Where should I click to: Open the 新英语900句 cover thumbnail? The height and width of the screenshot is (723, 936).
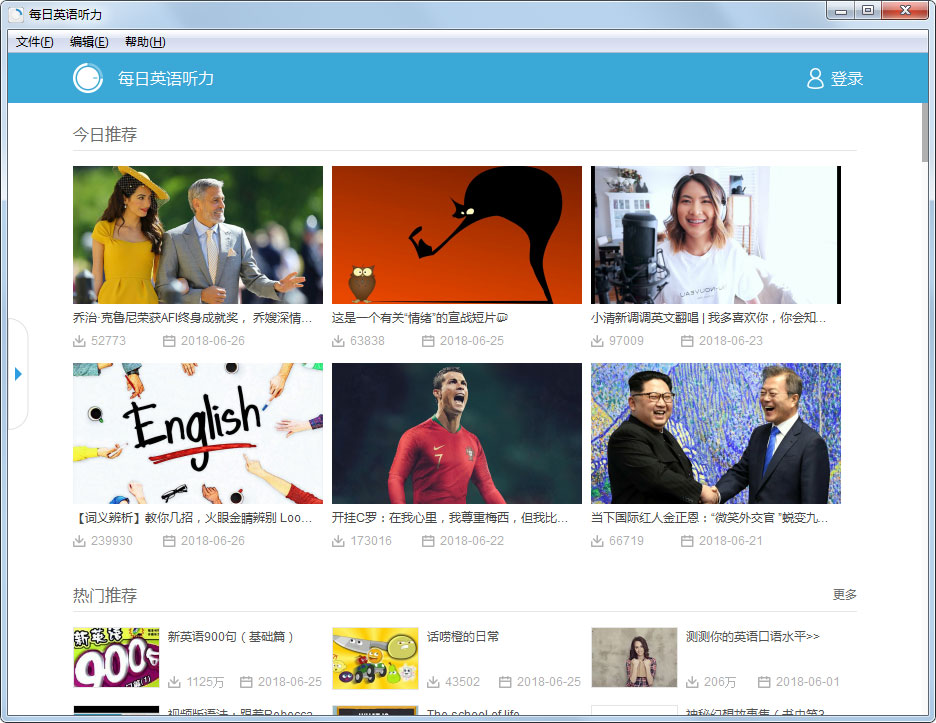coord(116,657)
